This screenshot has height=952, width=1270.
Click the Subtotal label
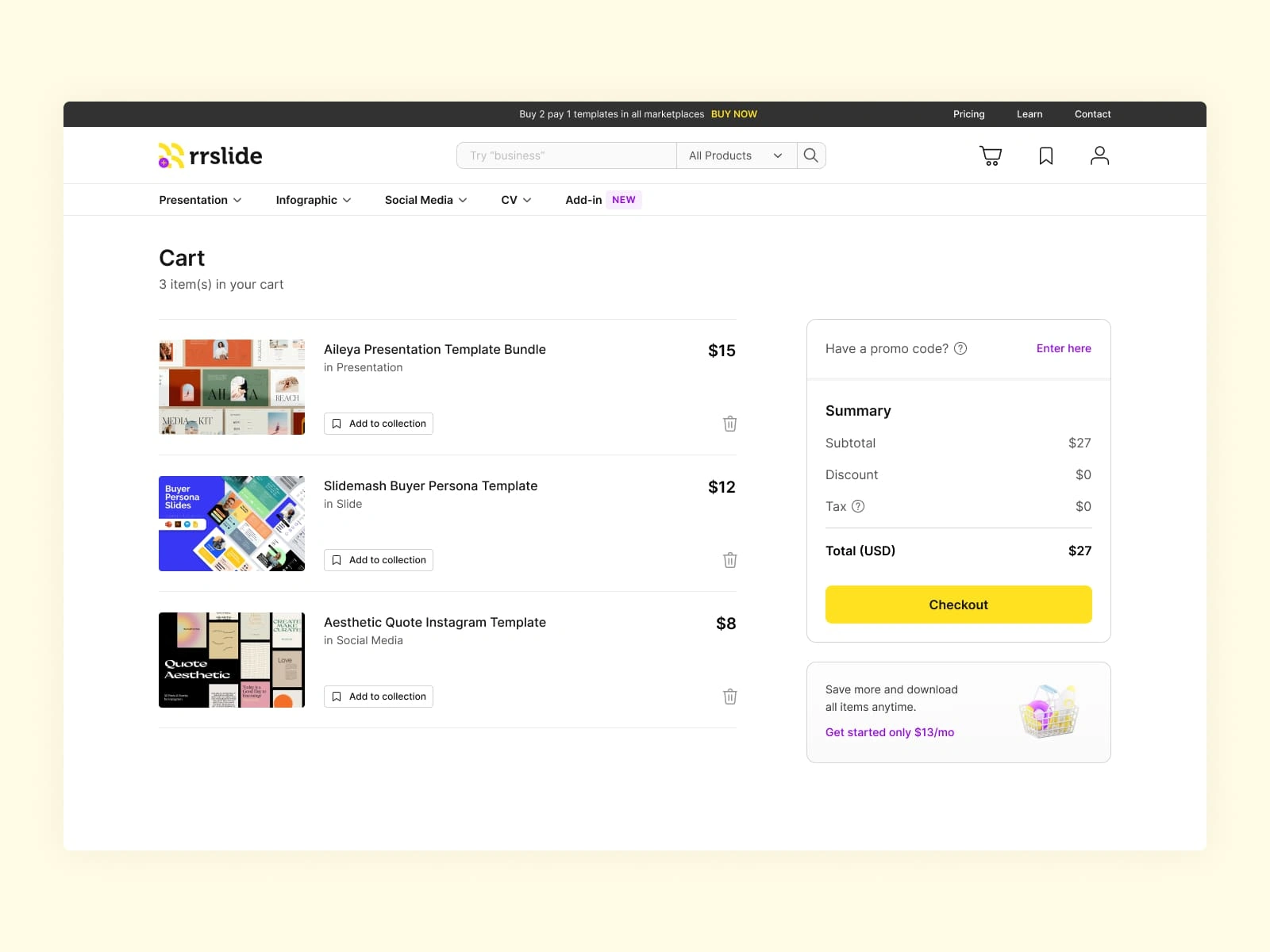pos(851,443)
